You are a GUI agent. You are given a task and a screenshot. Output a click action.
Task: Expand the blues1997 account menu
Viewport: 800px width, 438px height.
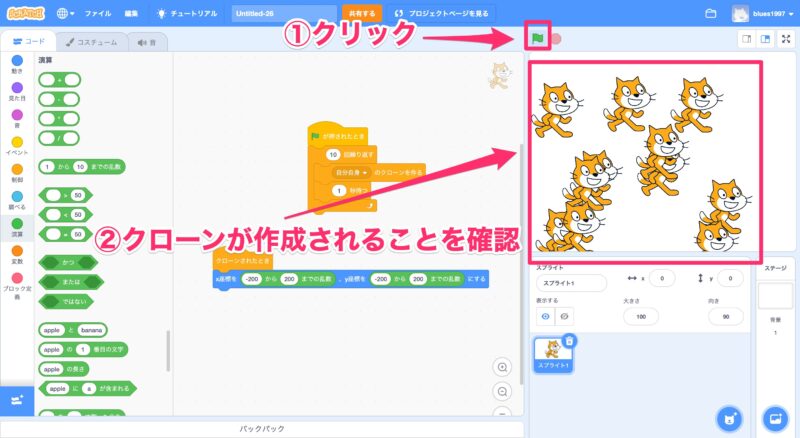click(766, 14)
